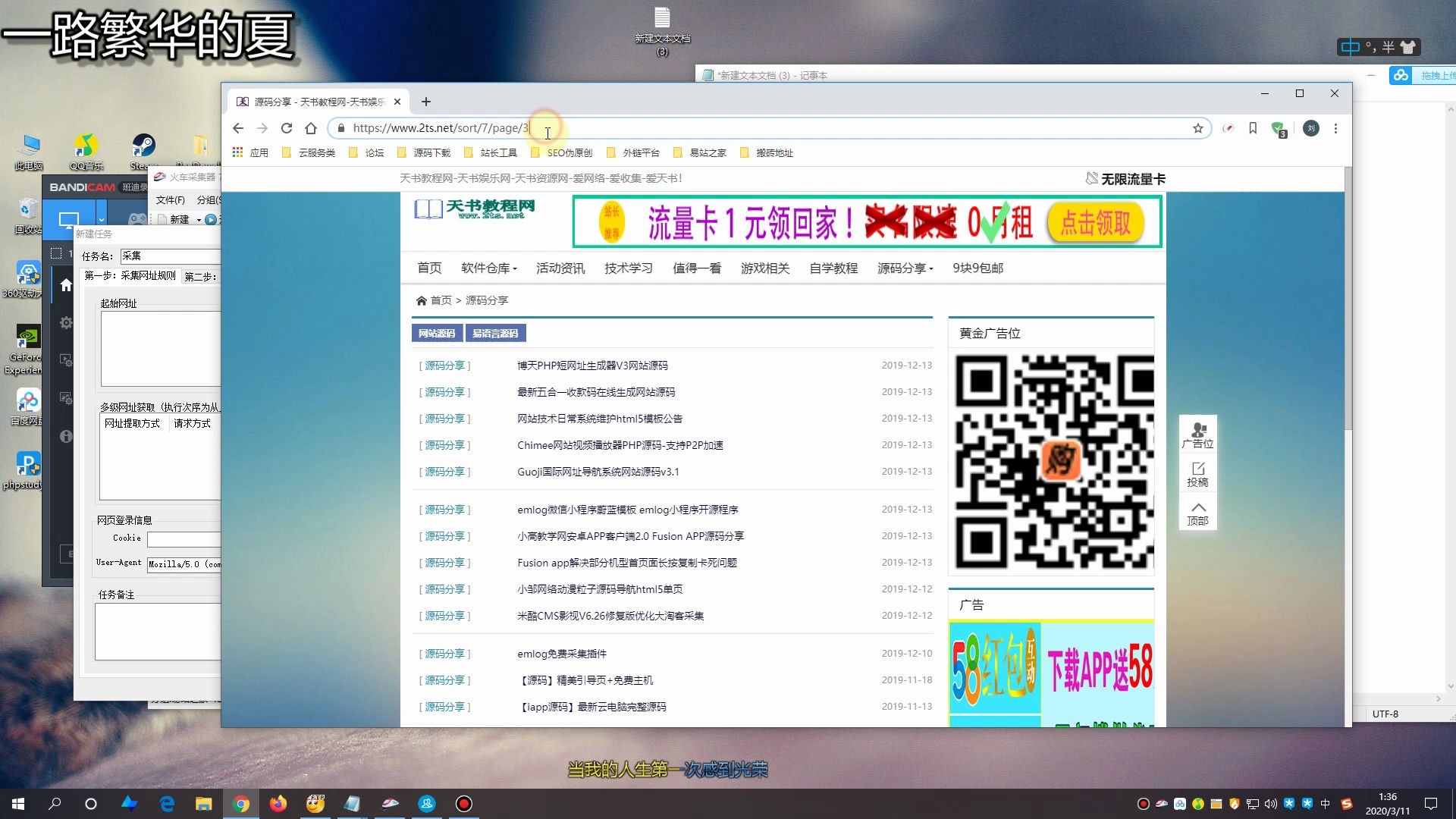Open the SEO伪原创 bookmark folder
1456x819 pixels.
[561, 152]
